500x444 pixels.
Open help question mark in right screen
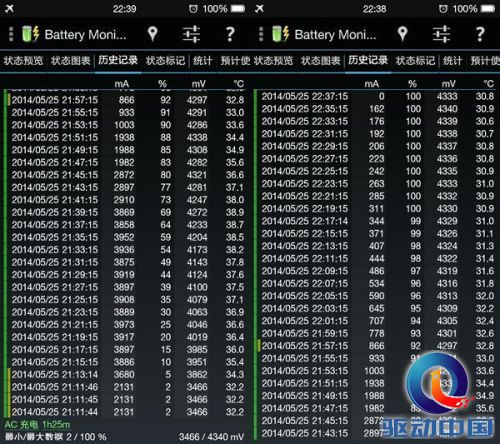(x=480, y=34)
